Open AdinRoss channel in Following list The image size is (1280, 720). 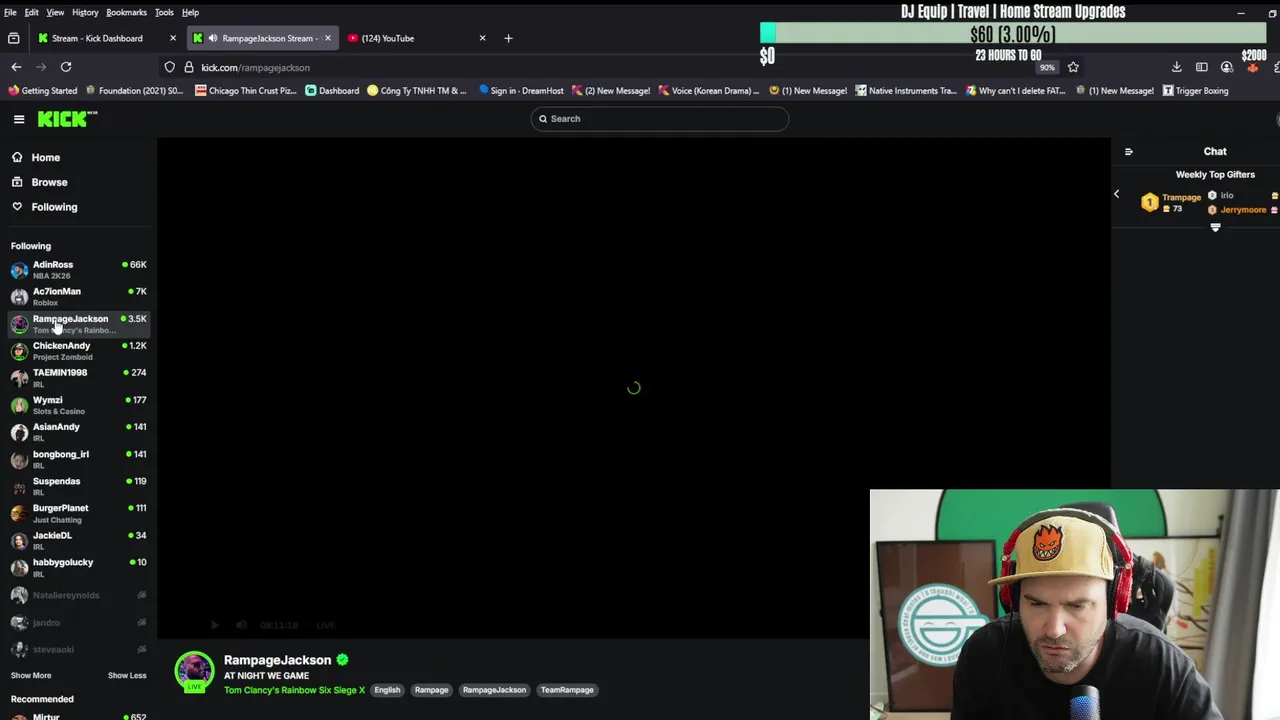click(x=78, y=270)
